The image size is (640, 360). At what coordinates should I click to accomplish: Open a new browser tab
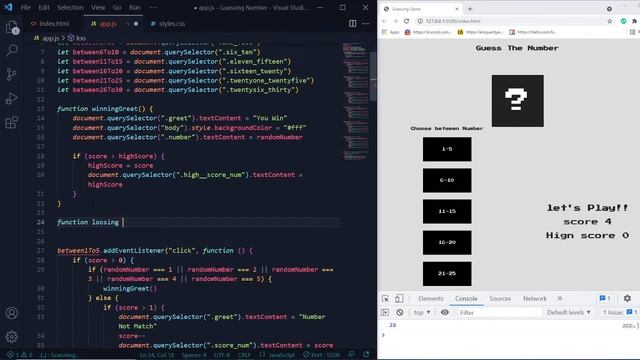[470, 9]
